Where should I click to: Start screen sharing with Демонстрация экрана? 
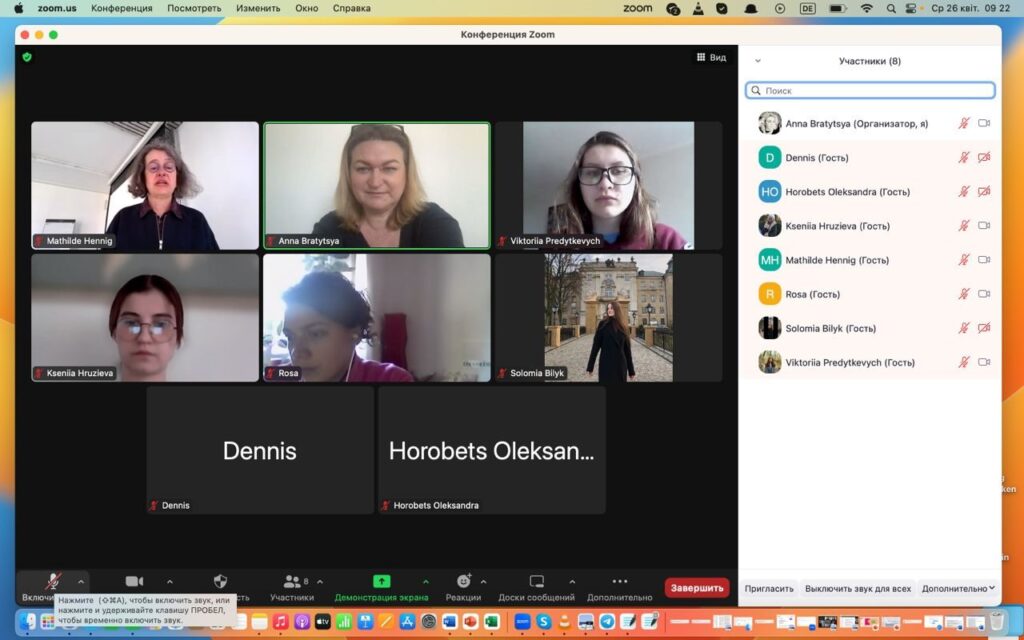point(381,581)
